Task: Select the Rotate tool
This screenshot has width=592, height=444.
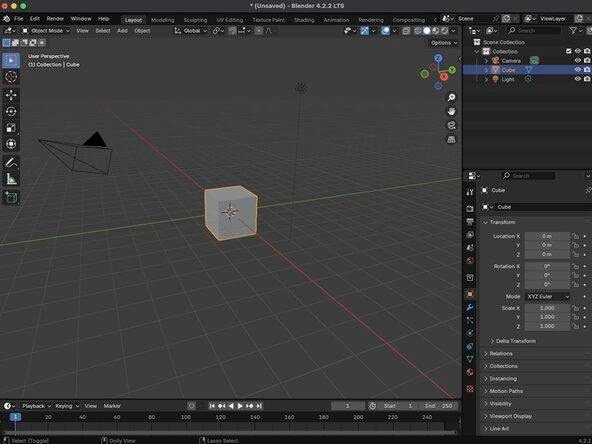Action: (x=11, y=111)
